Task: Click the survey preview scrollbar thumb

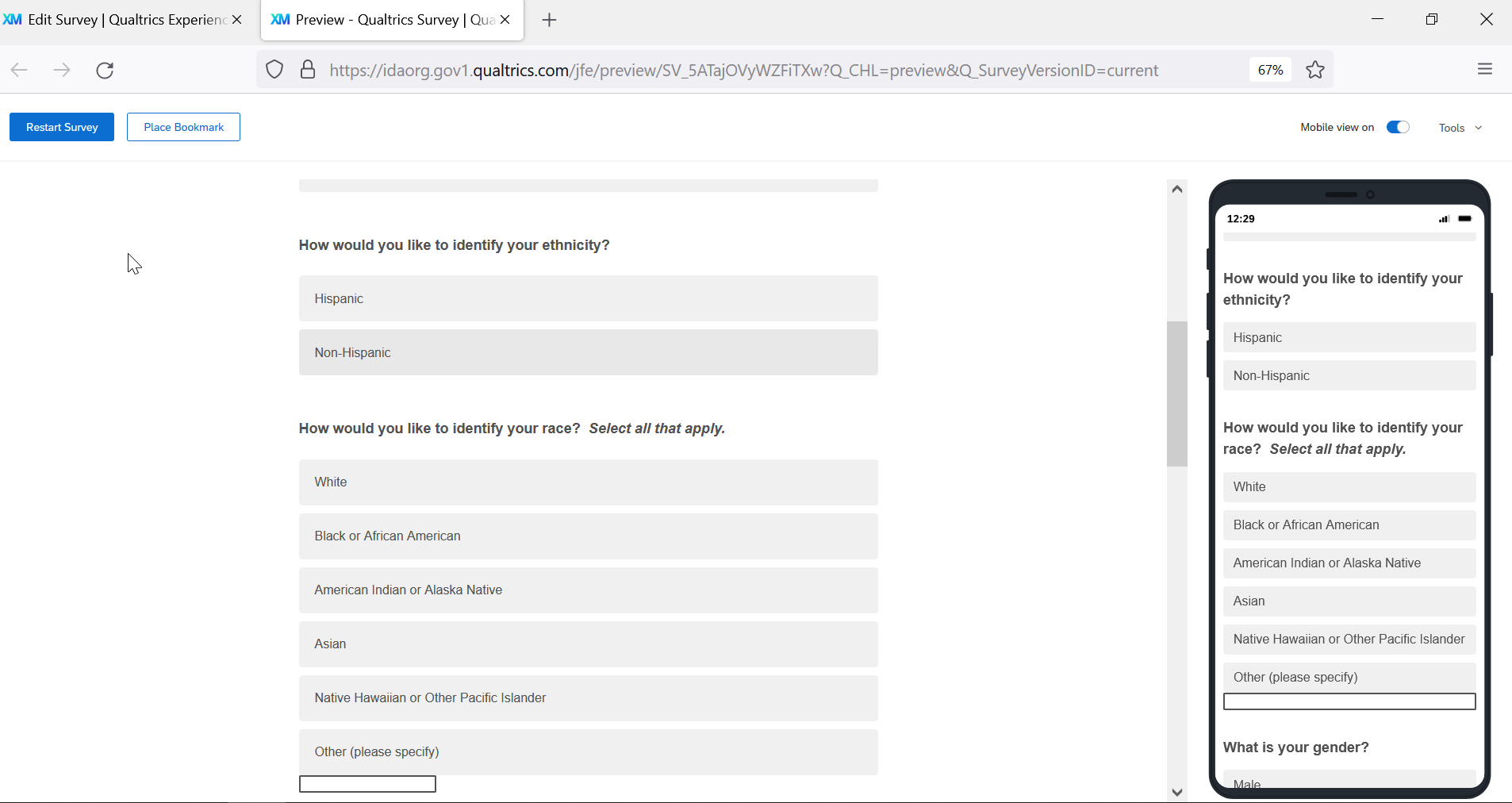Action: (x=1177, y=394)
